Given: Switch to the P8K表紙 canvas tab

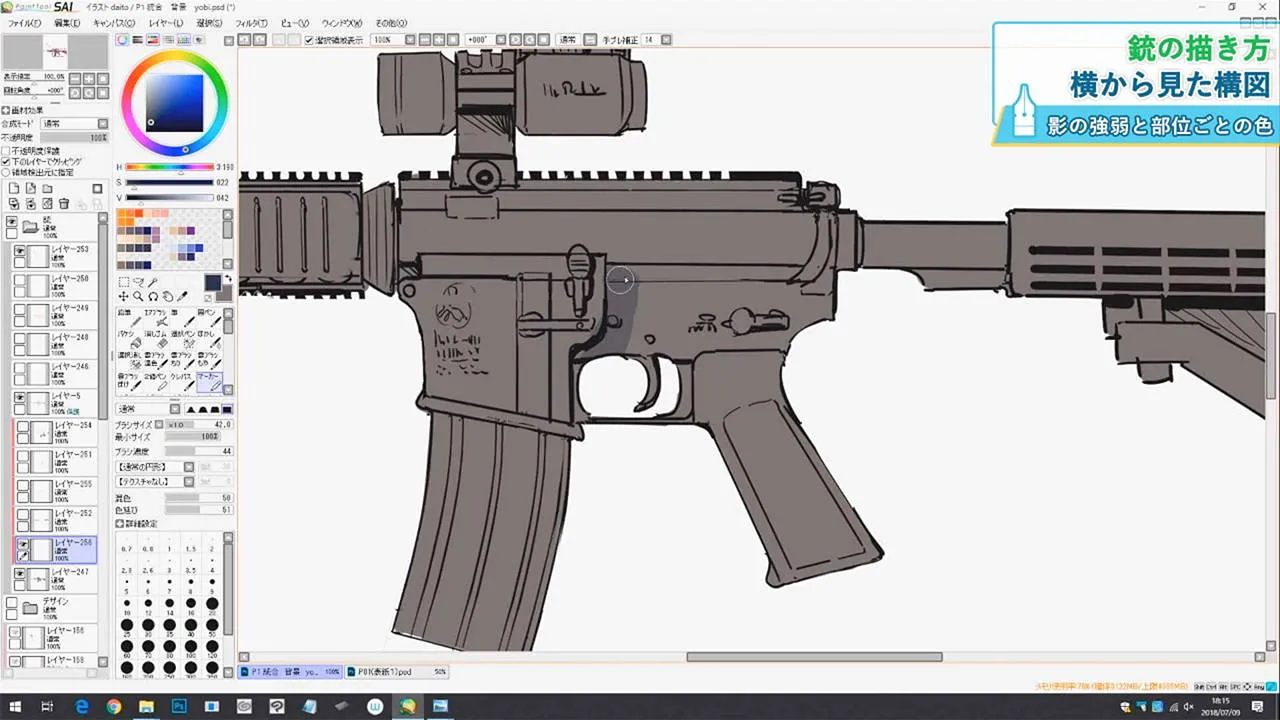Looking at the screenshot, I should click(390, 671).
